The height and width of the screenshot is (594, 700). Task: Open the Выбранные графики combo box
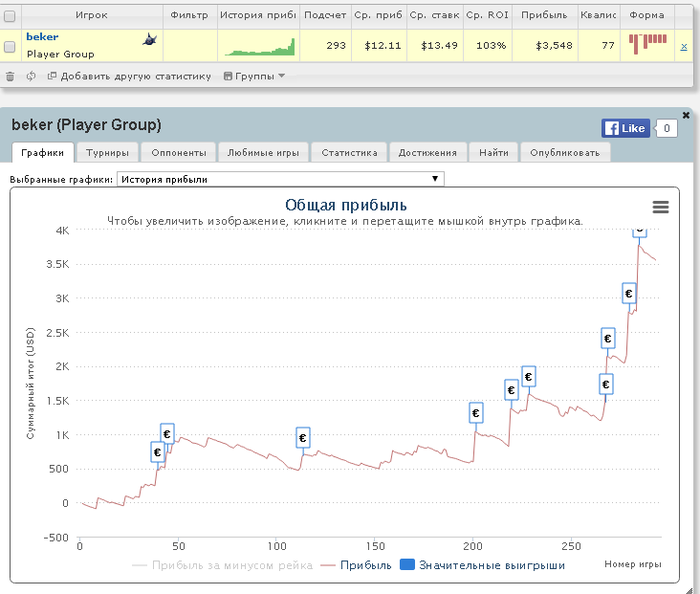(x=280, y=179)
